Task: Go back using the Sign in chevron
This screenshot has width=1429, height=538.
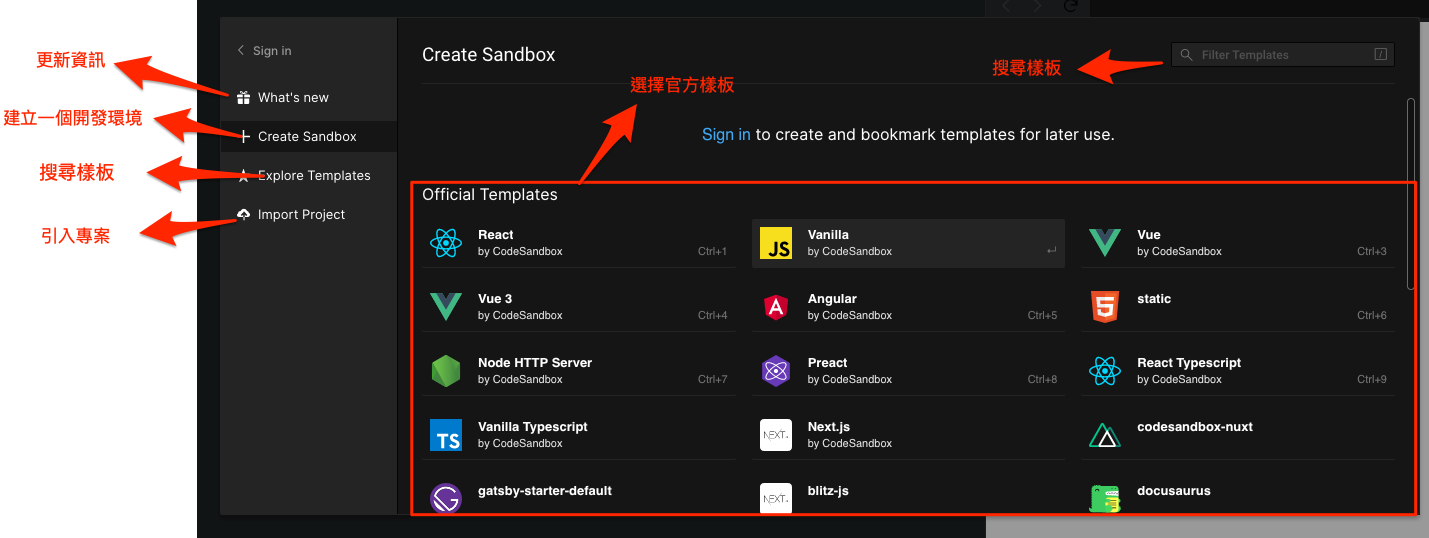Action: [x=241, y=51]
